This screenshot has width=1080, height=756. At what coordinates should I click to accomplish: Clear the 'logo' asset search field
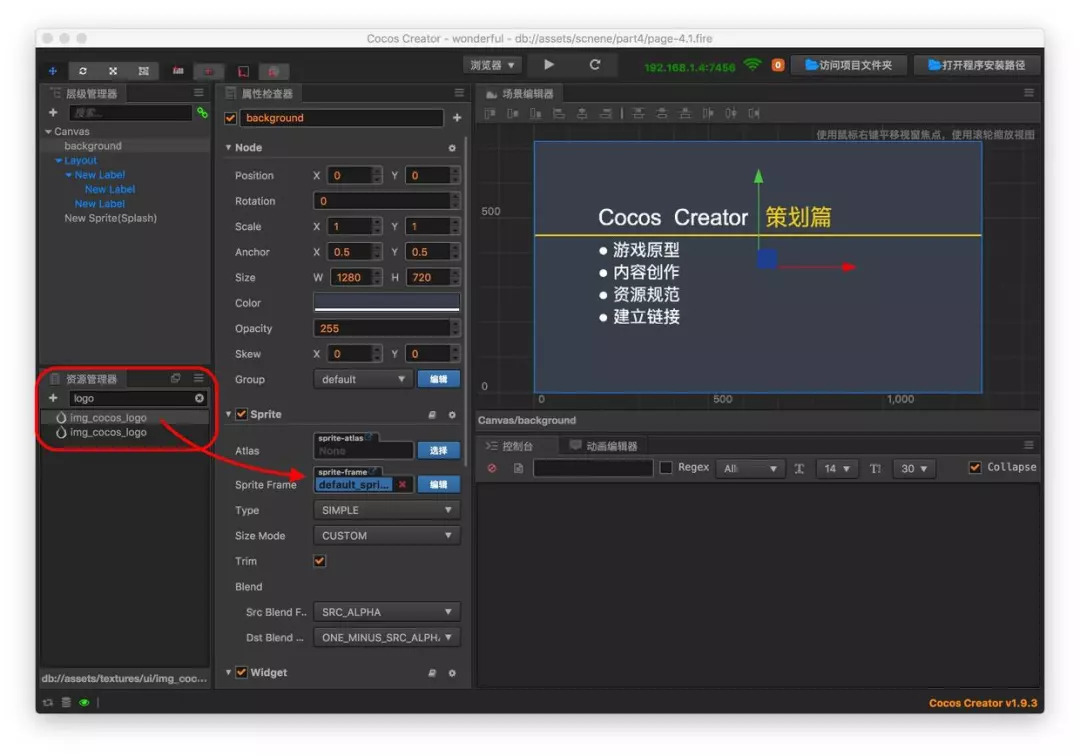199,398
